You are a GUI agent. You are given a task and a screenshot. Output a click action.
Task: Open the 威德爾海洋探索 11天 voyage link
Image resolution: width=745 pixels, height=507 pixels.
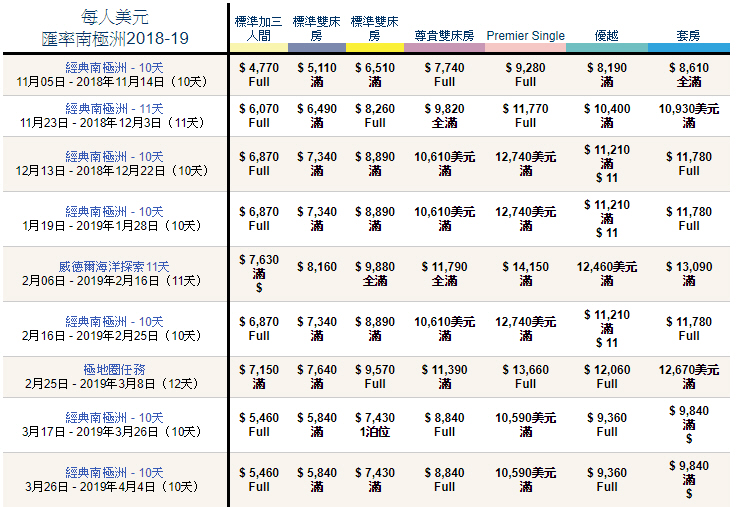(114, 267)
